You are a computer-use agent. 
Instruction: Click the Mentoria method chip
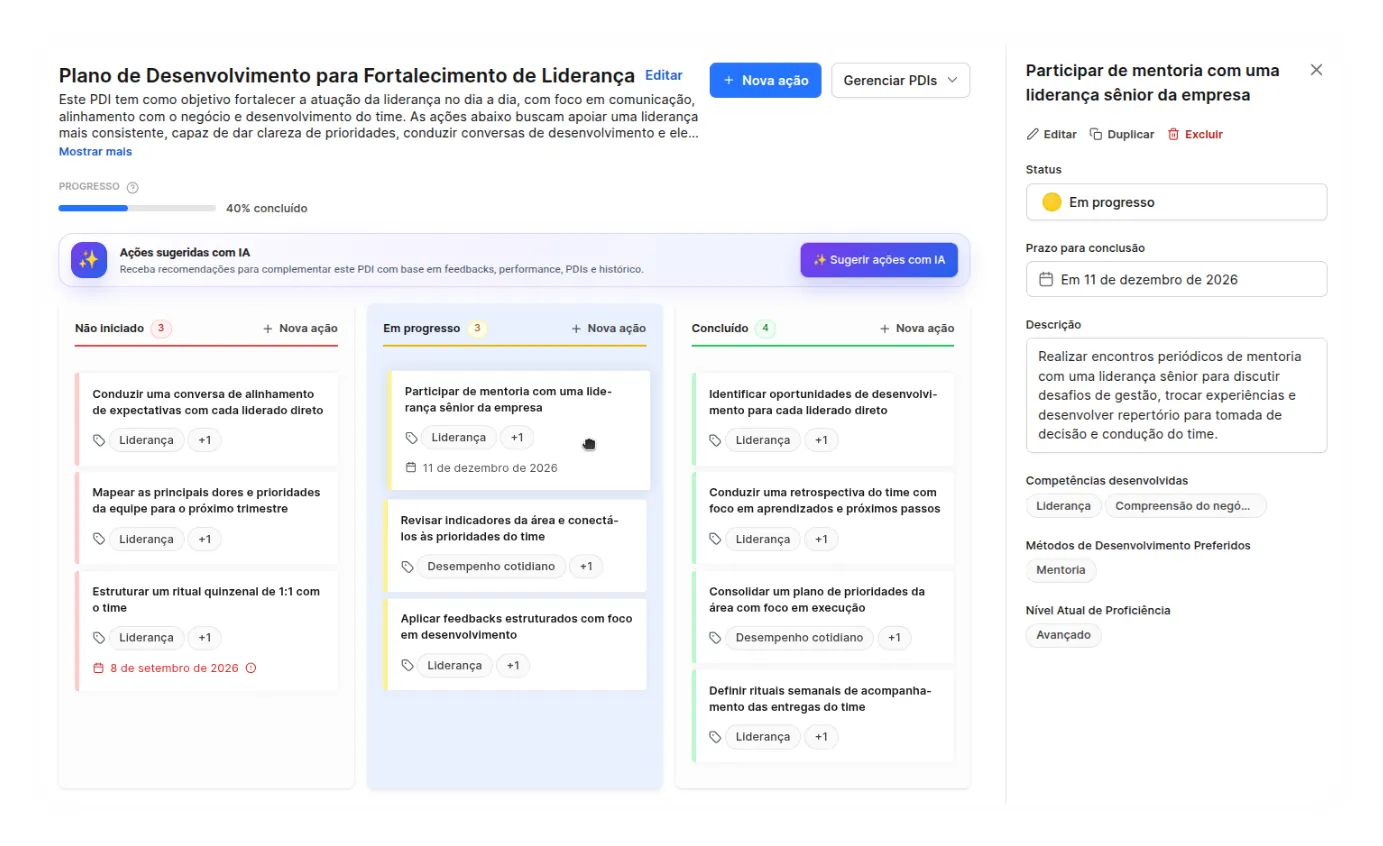pyautogui.click(x=1061, y=570)
